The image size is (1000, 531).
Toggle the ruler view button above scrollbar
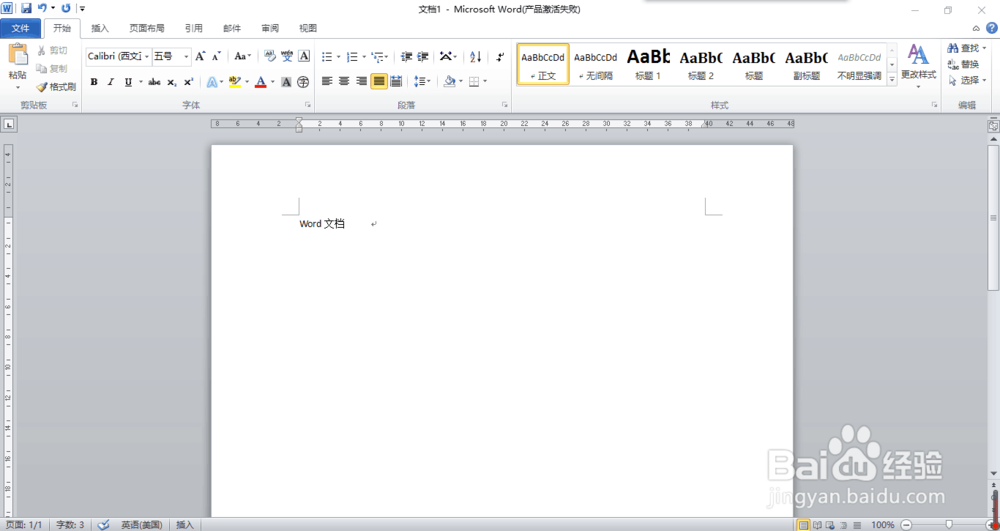pos(993,126)
